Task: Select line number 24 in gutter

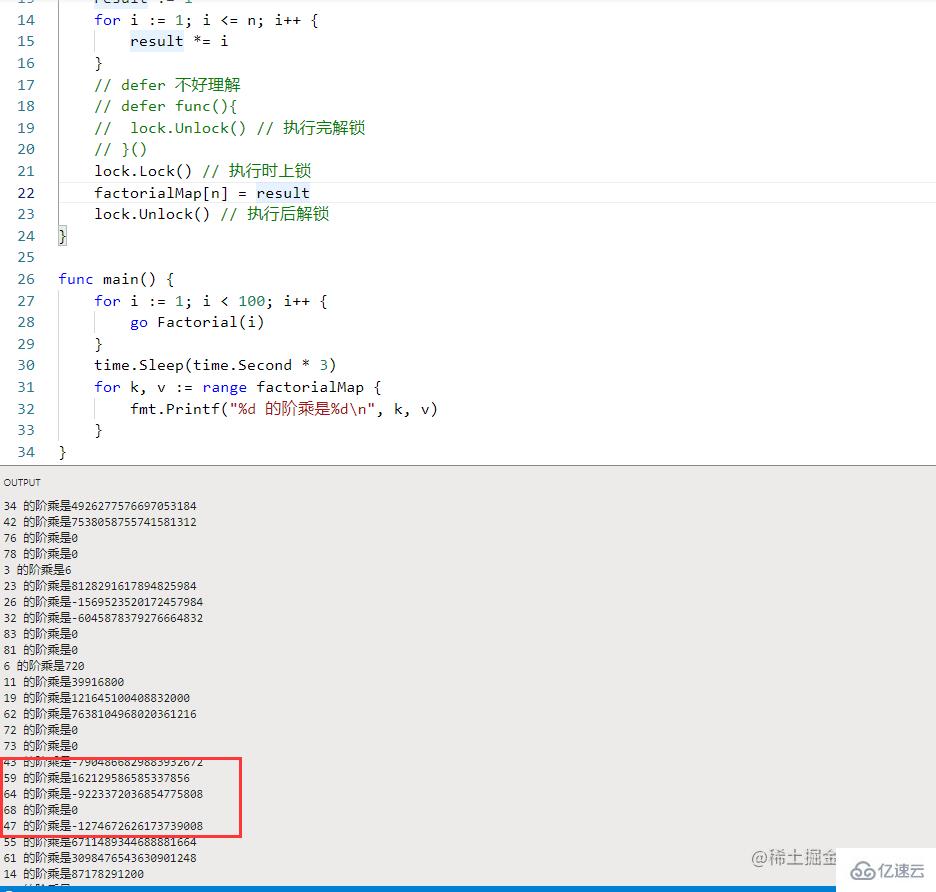Action: click(26, 236)
